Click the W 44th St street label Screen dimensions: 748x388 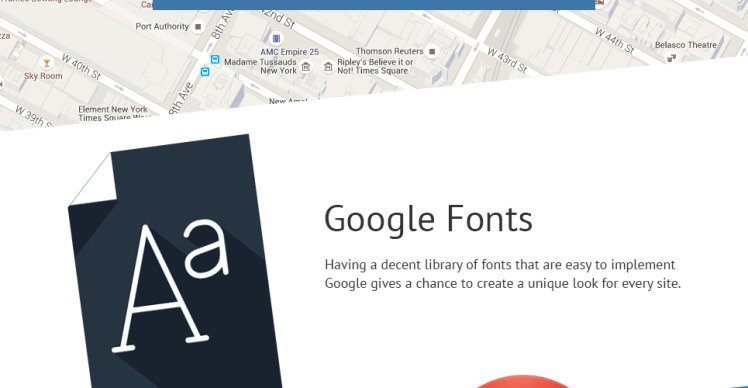pyautogui.click(x=615, y=41)
